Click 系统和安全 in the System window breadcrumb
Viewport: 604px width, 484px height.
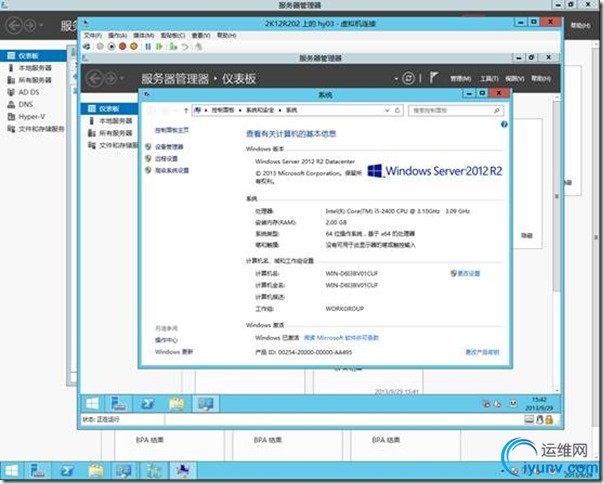pyautogui.click(x=260, y=110)
